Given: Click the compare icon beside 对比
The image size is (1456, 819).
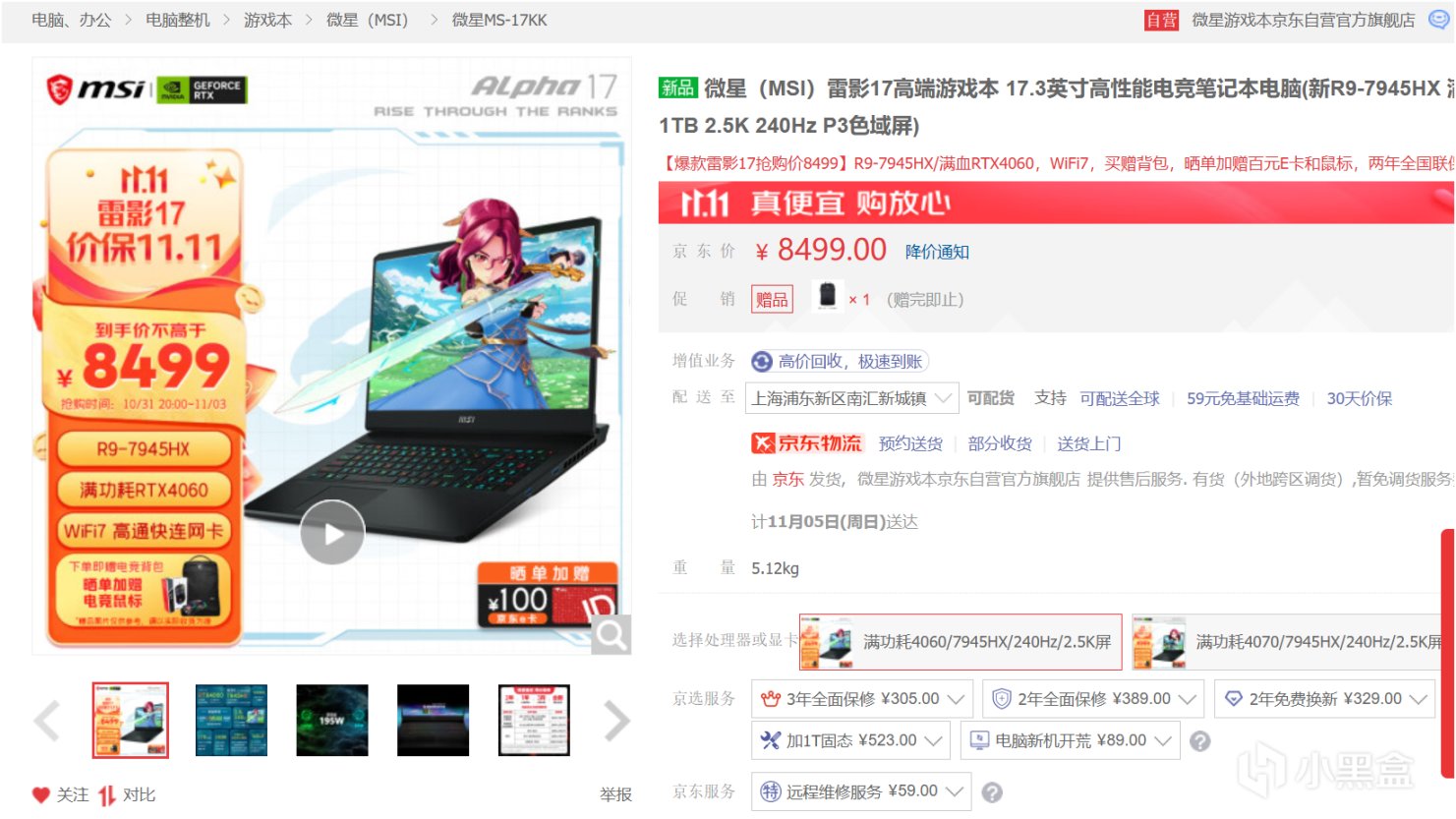Looking at the screenshot, I should click(x=107, y=795).
